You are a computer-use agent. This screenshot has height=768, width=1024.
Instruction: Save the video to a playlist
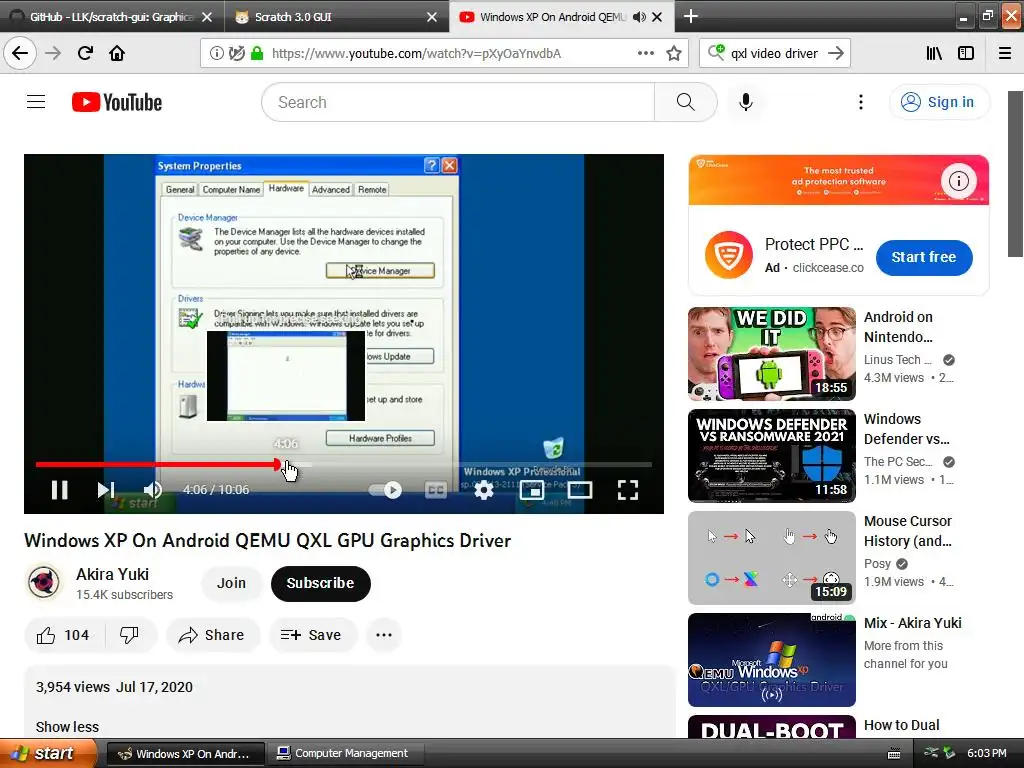312,635
